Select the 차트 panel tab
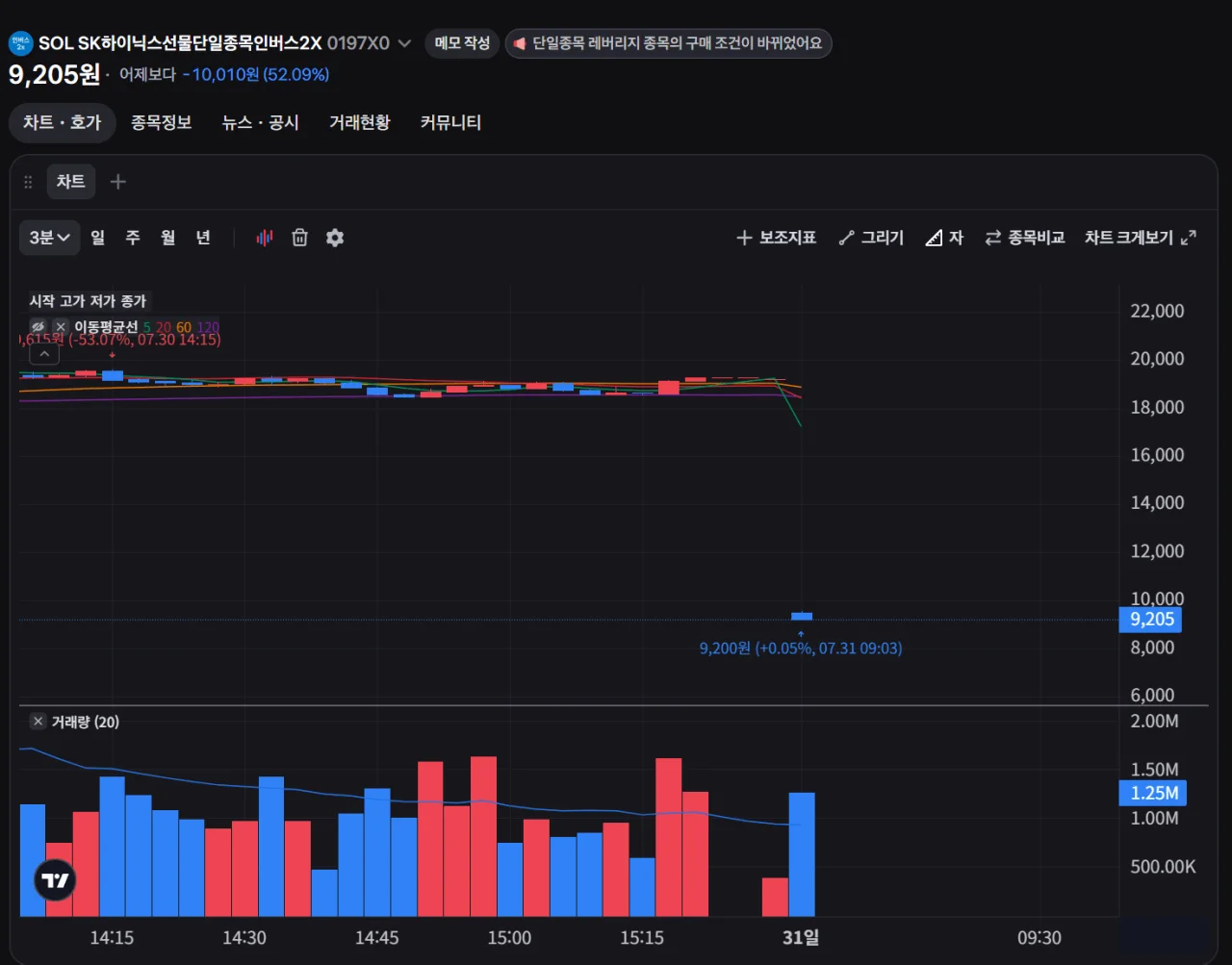 point(71,182)
